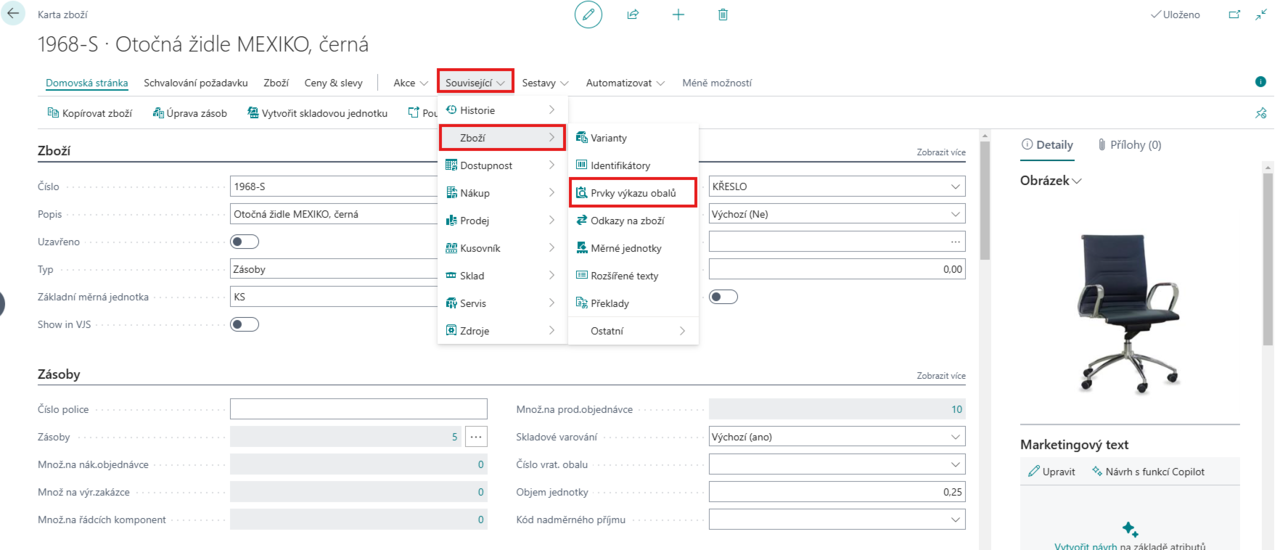This screenshot has height=550, width=1280.
Task: Click the Číslo police input field
Action: coord(358,409)
